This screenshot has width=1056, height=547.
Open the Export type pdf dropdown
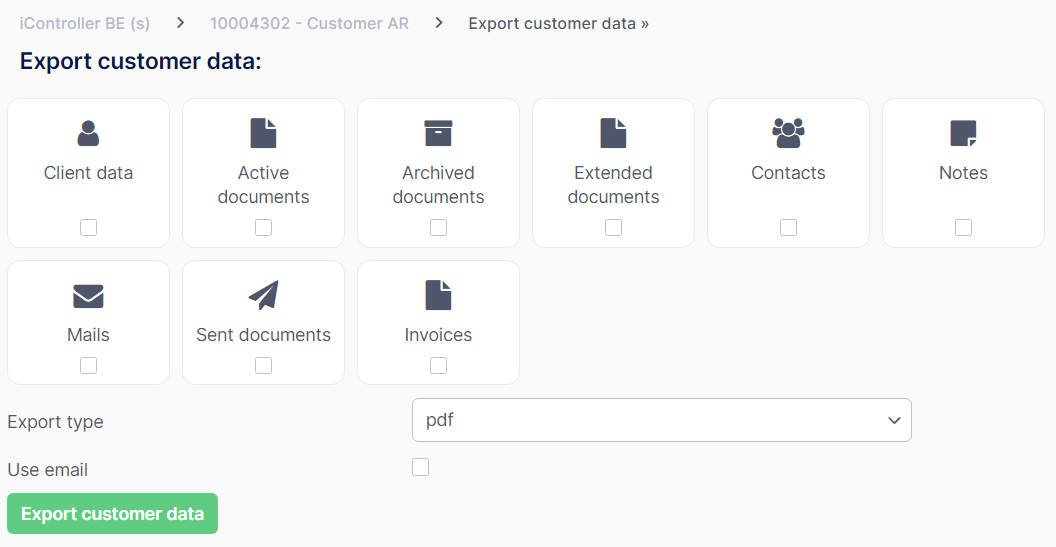click(x=661, y=420)
